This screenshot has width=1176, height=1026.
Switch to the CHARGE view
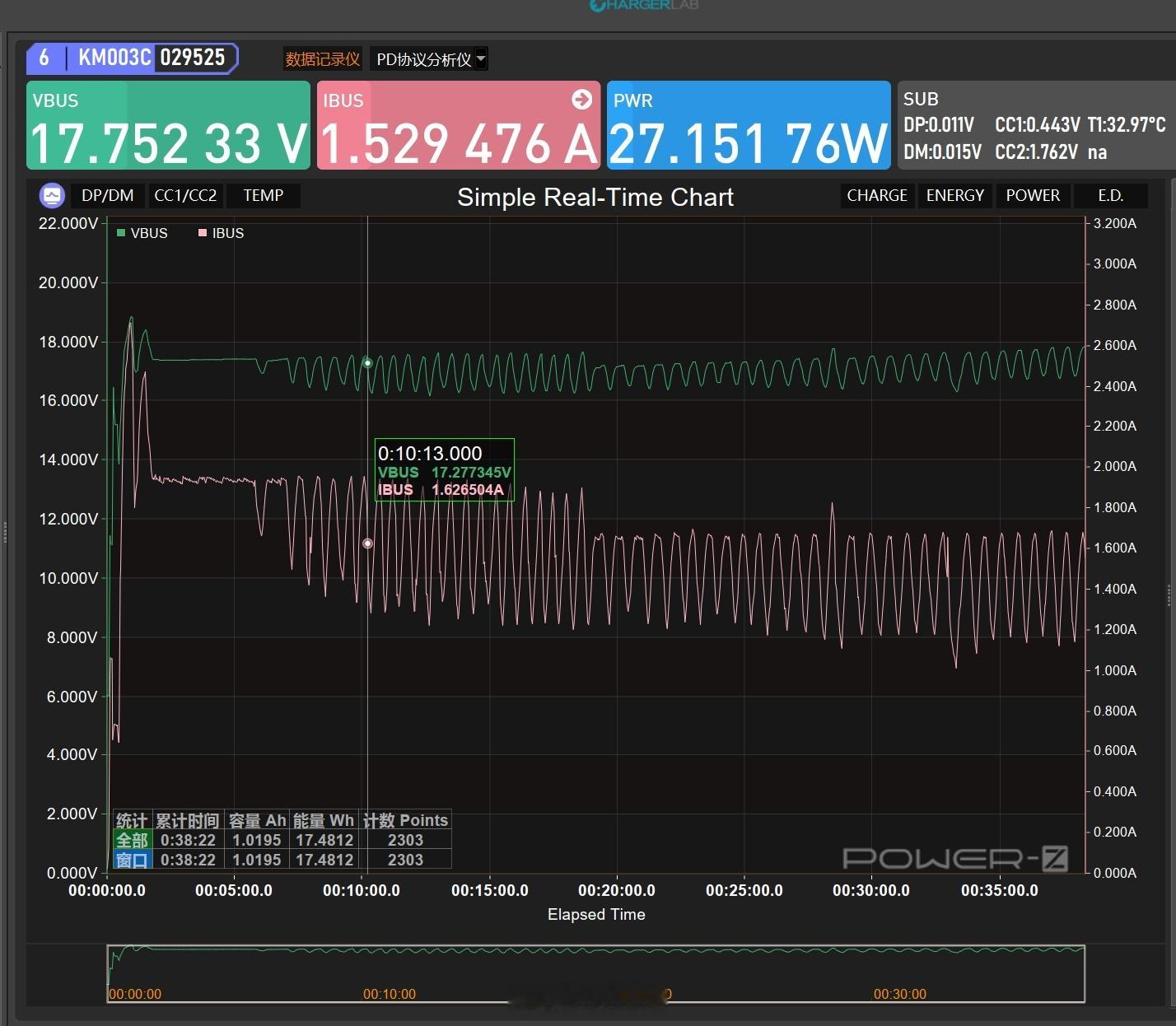(x=877, y=196)
